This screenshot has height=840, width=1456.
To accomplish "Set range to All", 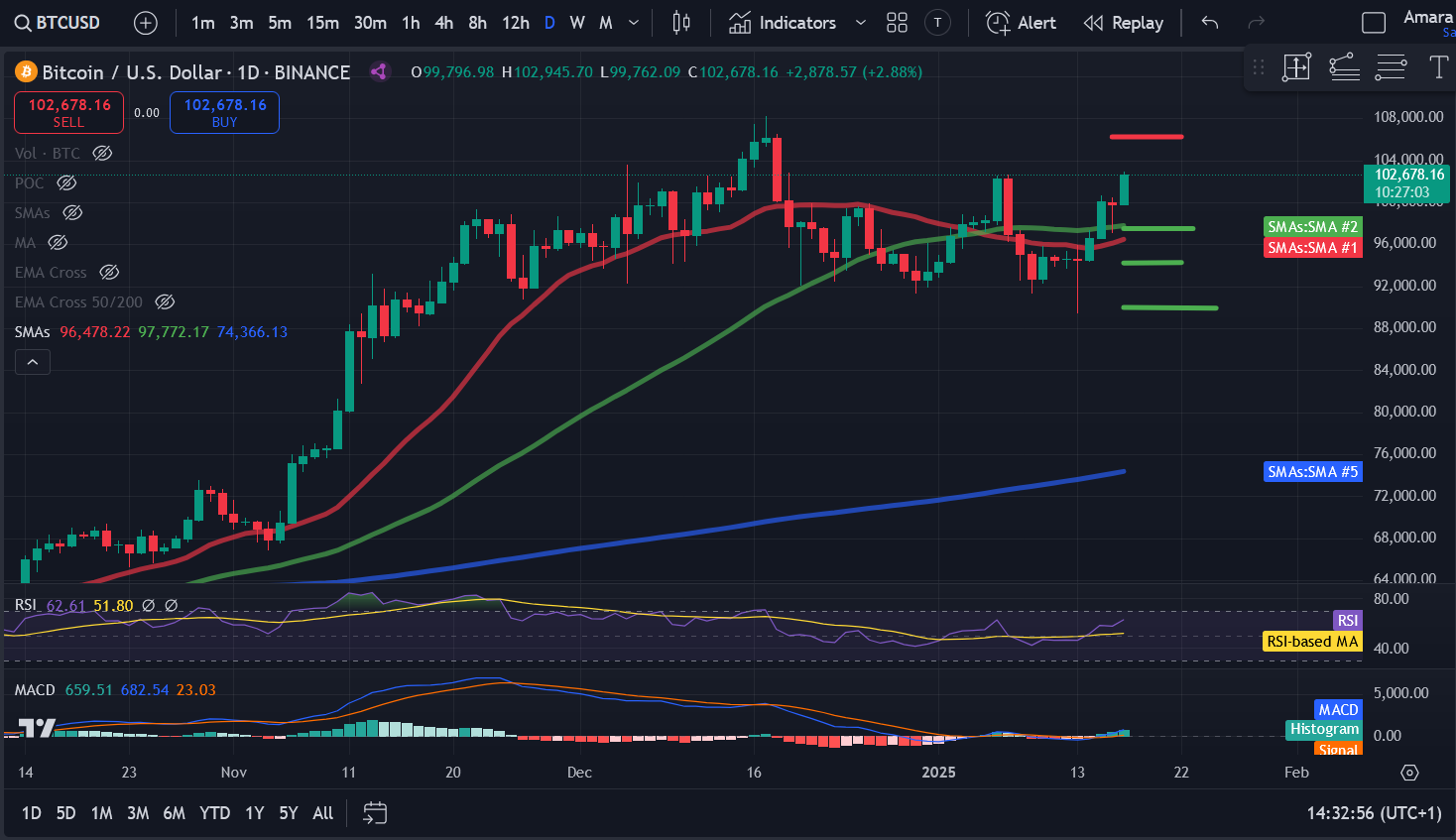I will tap(322, 813).
